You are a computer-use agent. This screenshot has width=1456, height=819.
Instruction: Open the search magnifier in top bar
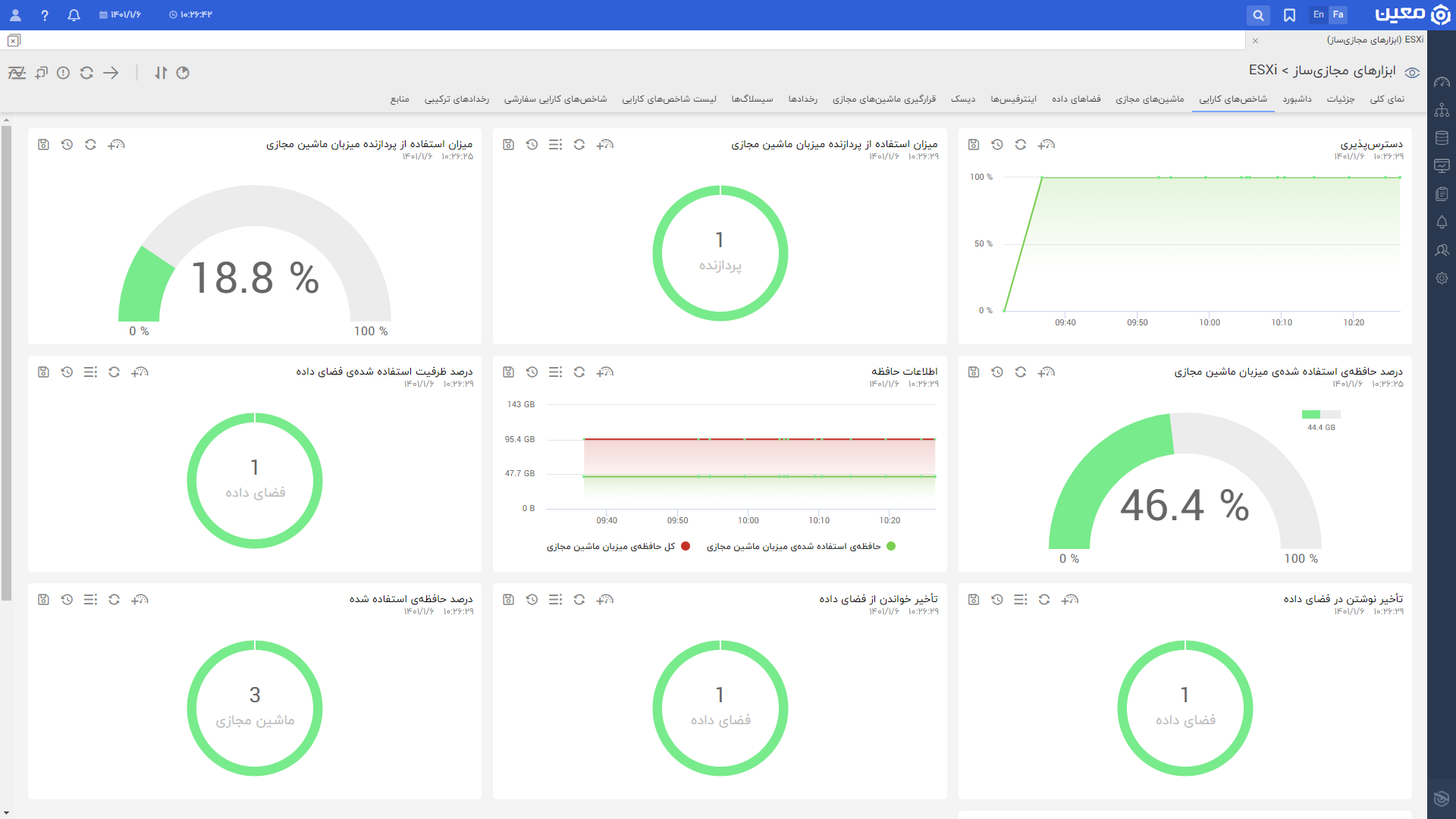point(1258,15)
